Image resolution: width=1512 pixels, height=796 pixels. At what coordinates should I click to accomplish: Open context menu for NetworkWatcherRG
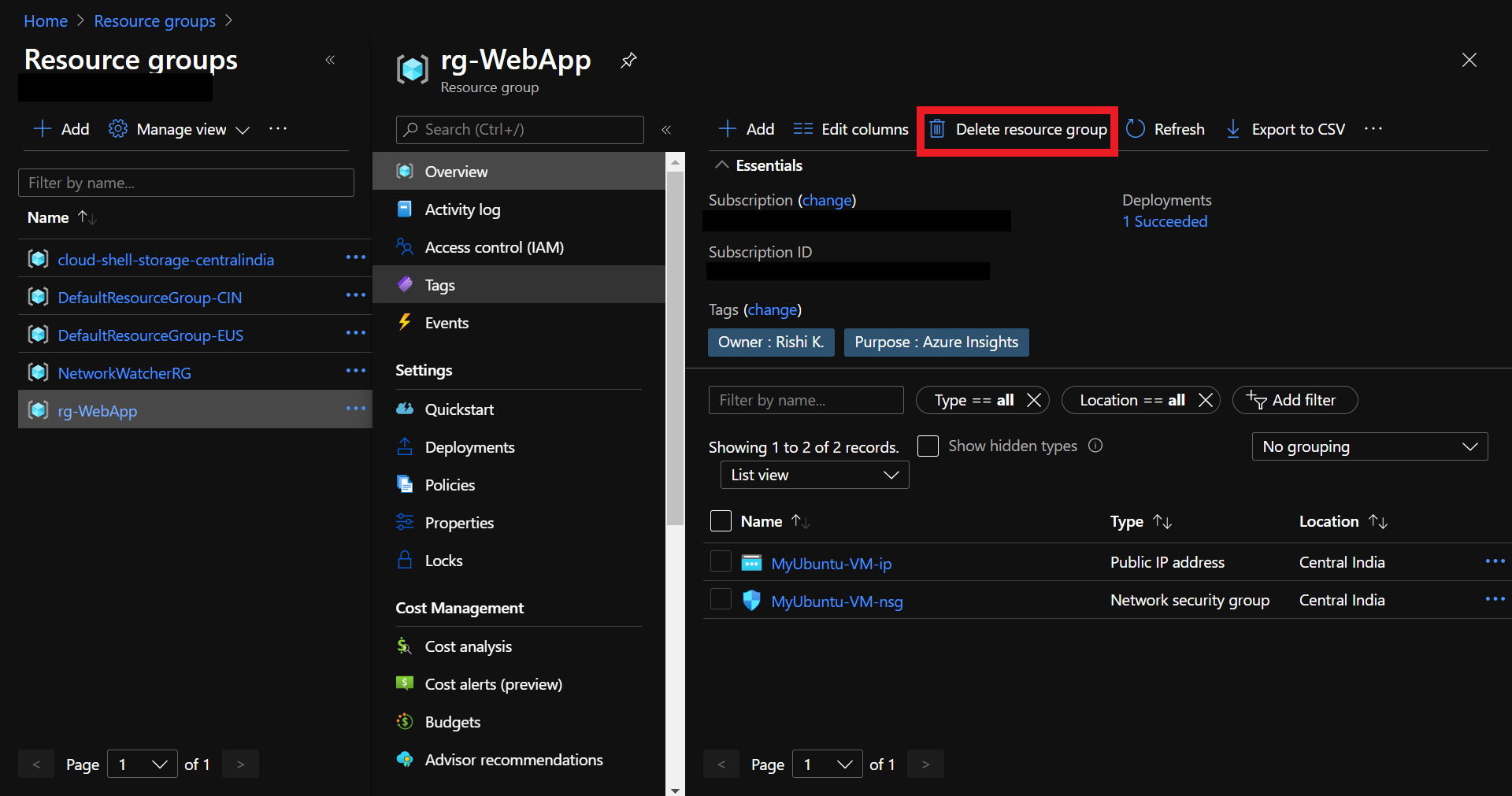(355, 371)
